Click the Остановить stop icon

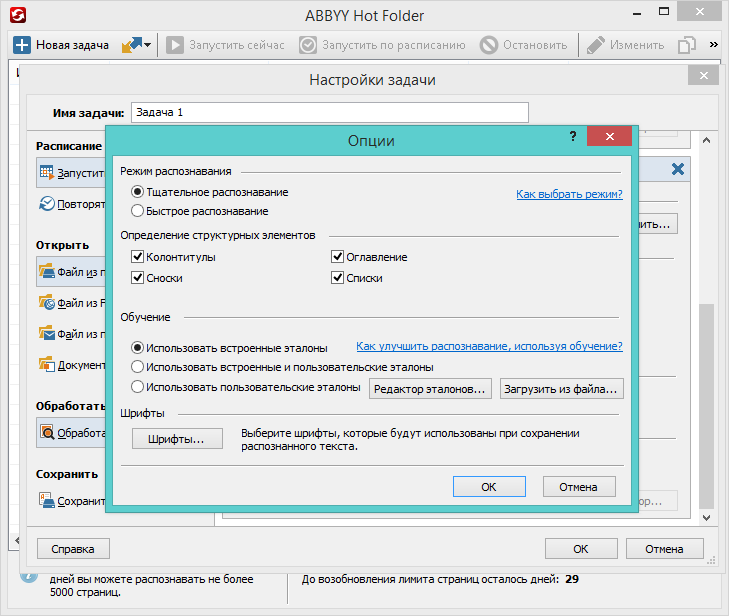pyautogui.click(x=489, y=45)
